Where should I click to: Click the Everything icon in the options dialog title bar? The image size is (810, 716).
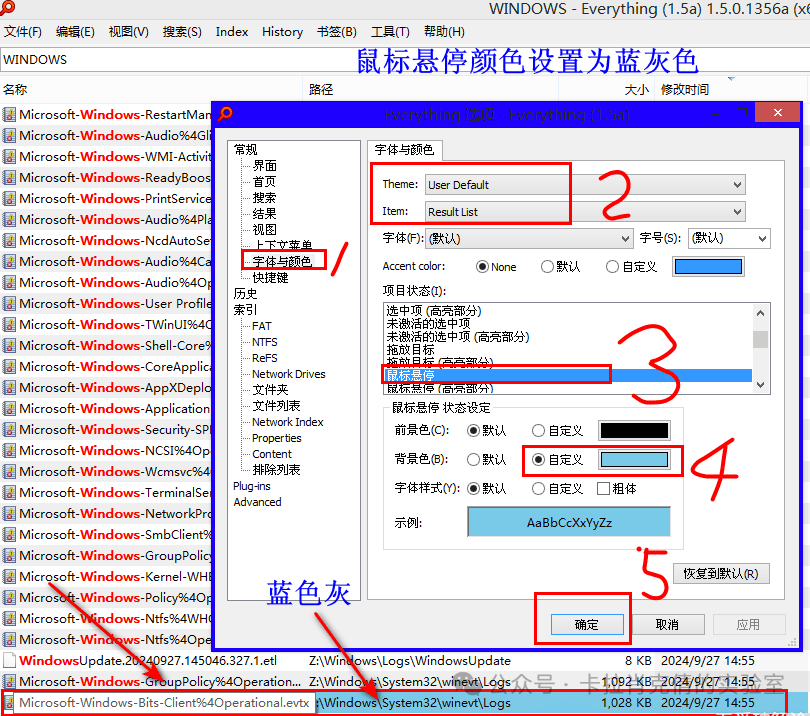[226, 114]
